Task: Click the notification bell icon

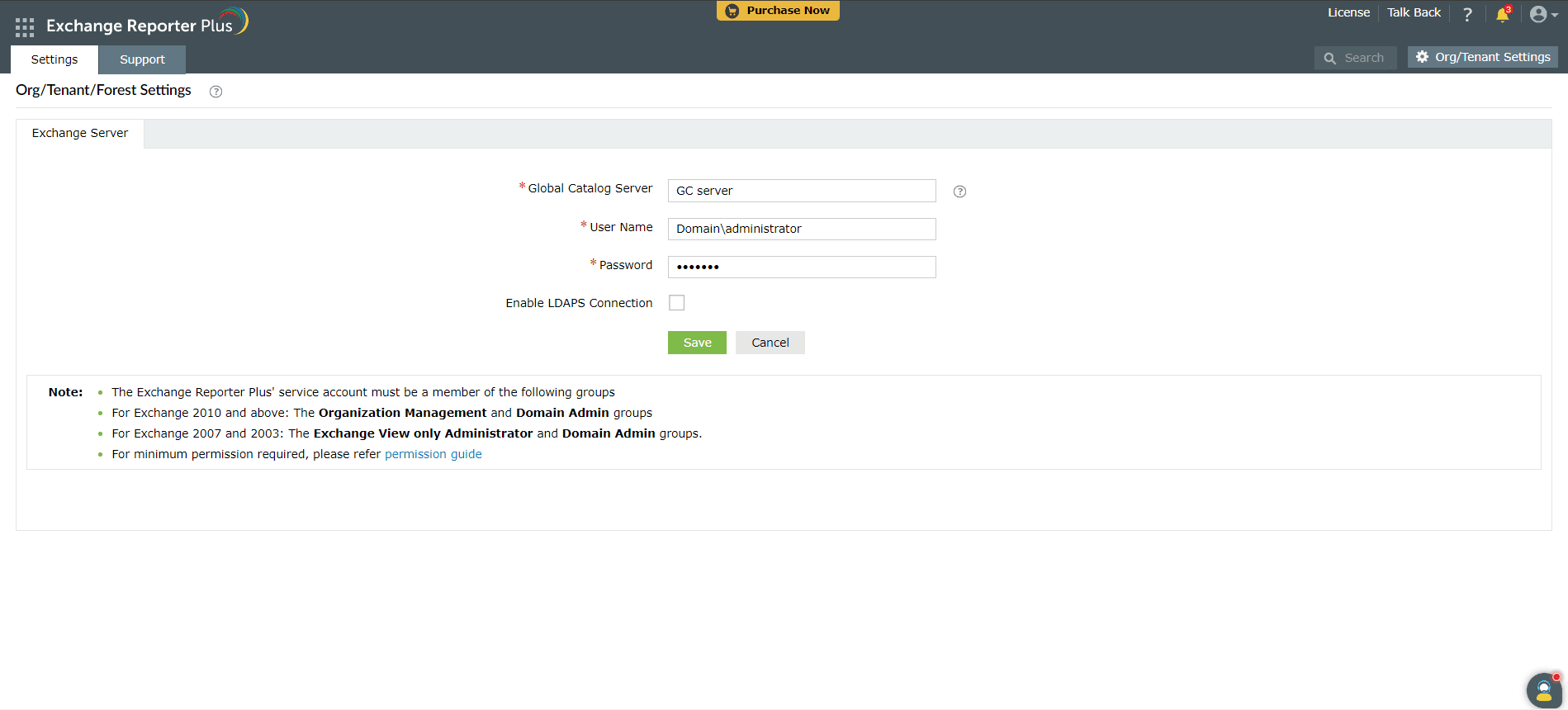Action: [1502, 15]
